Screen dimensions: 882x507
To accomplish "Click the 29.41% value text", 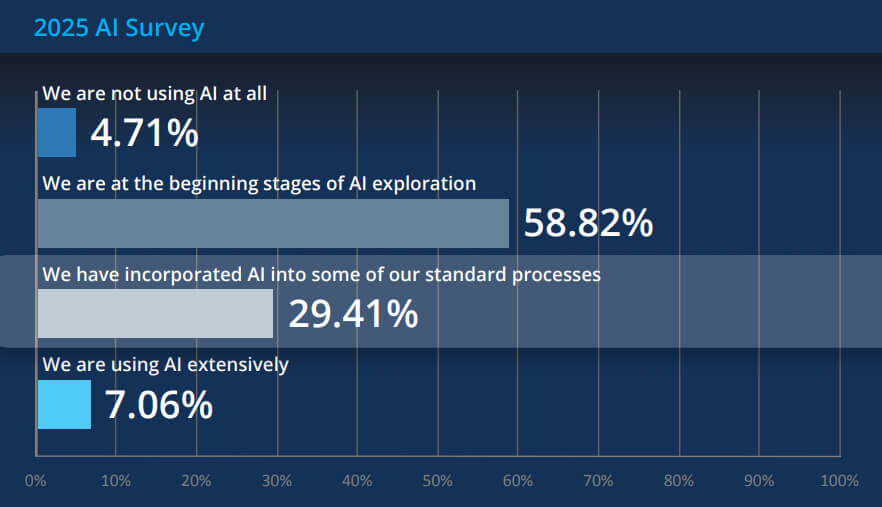I will (353, 314).
